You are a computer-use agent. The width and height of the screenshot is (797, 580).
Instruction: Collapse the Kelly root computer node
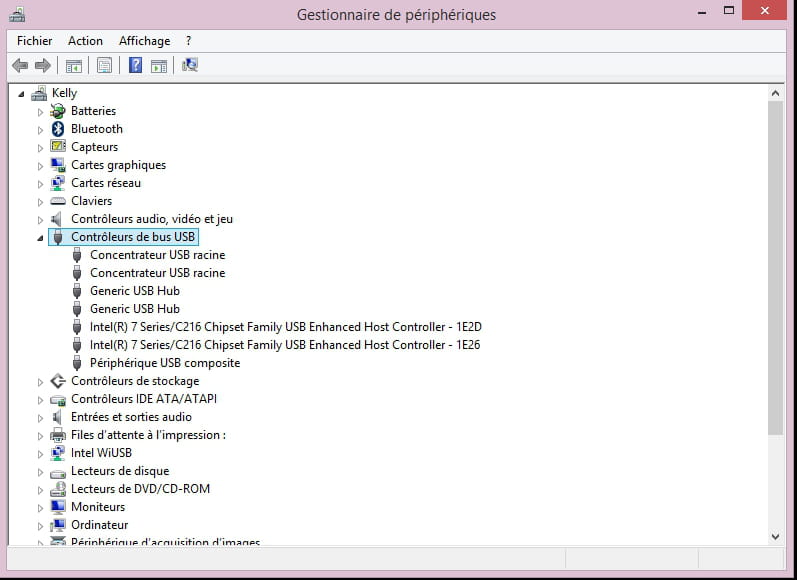(21, 94)
